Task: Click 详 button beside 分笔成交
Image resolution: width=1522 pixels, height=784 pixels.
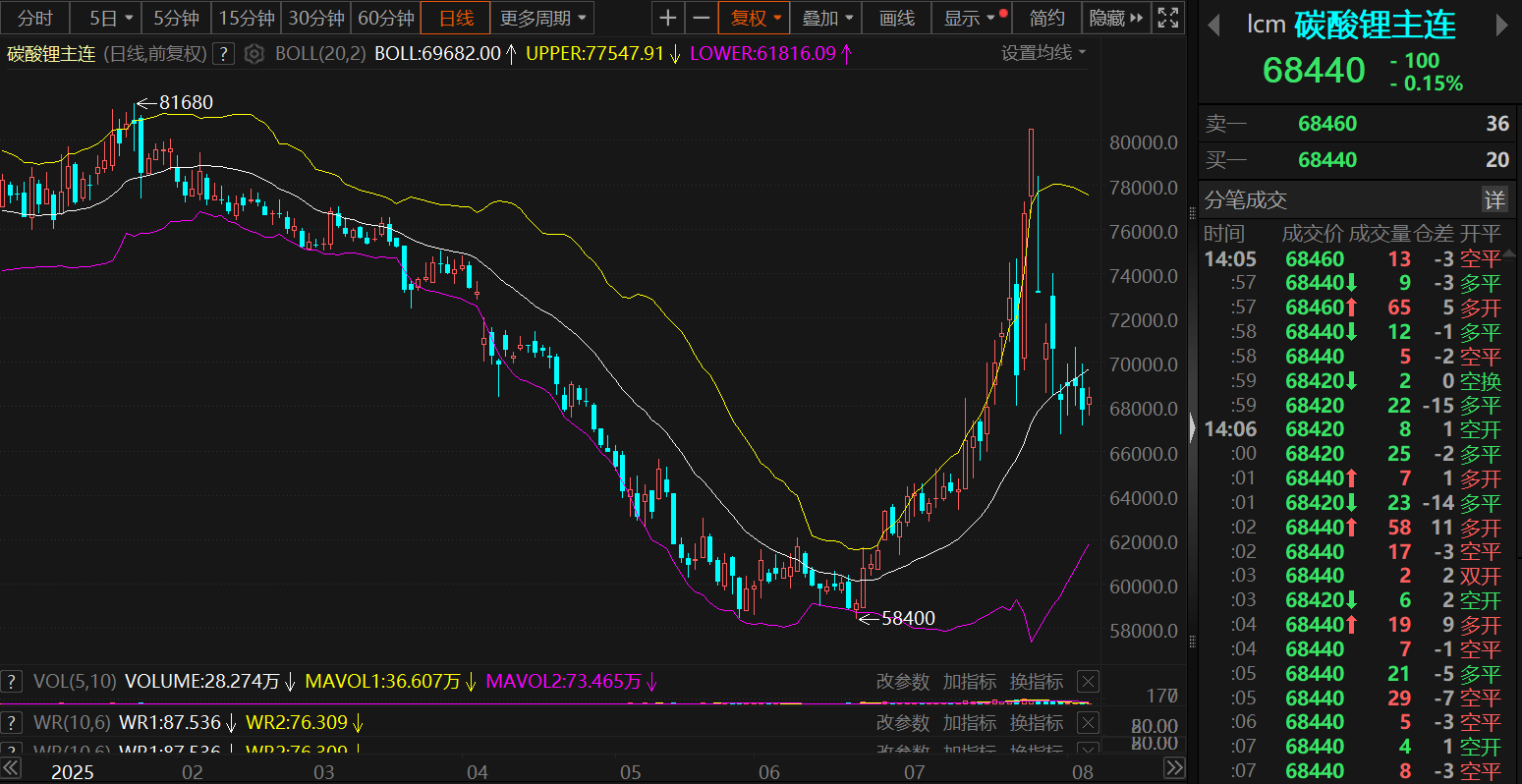Action: coord(1494,200)
